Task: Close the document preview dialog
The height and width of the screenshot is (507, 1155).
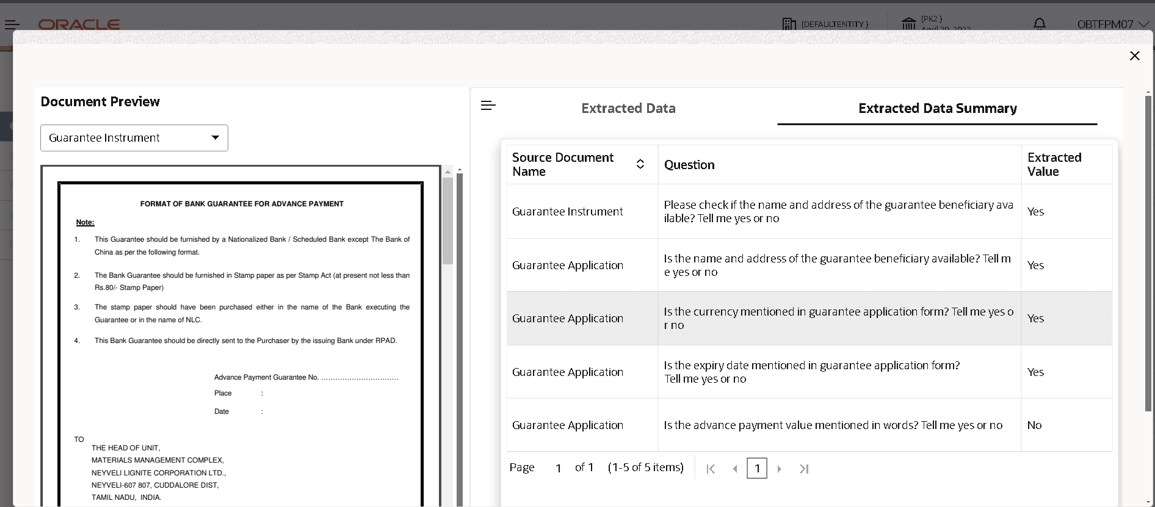Action: click(x=1134, y=56)
